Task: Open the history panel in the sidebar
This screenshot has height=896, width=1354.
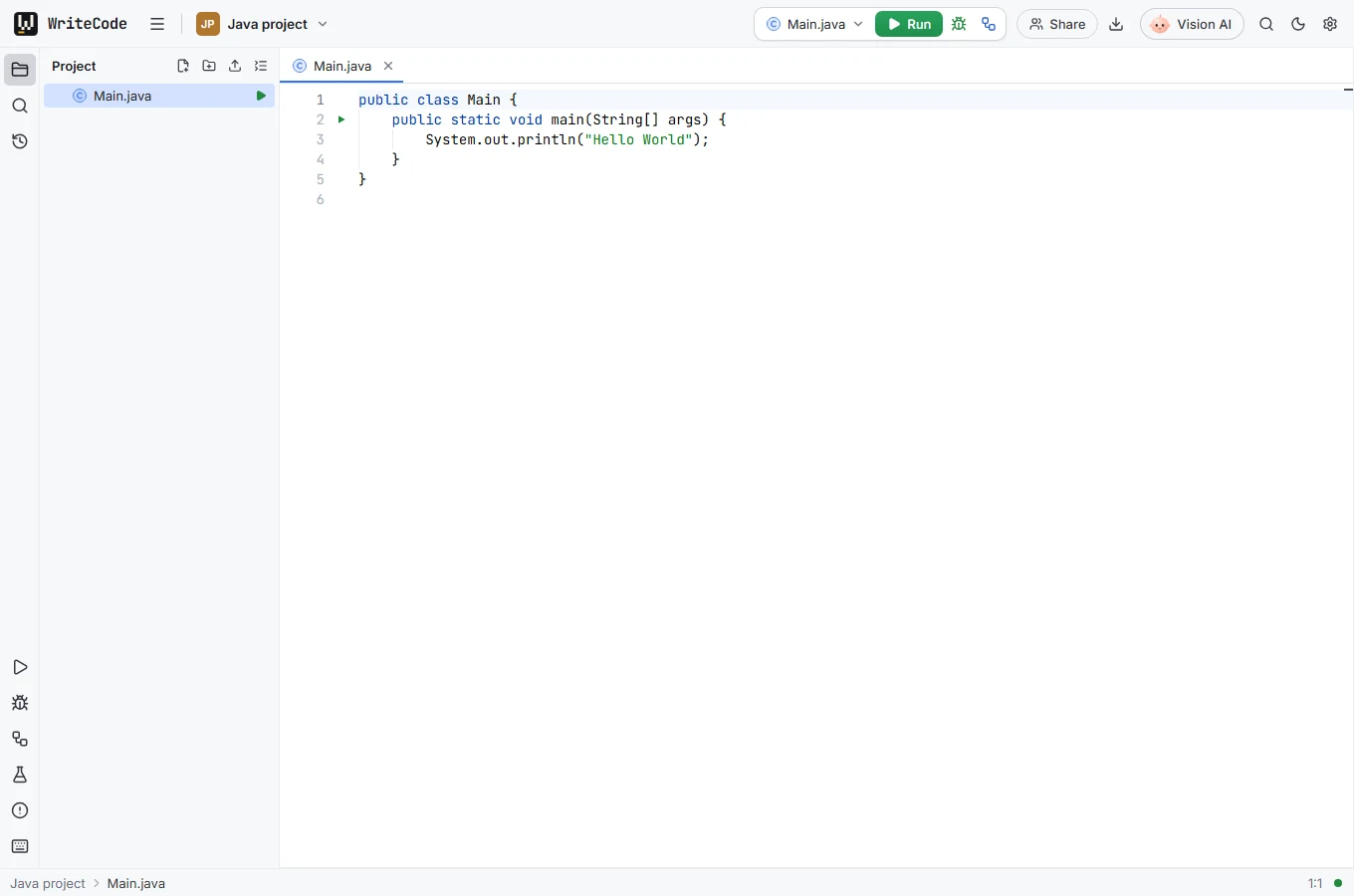Action: click(20, 141)
